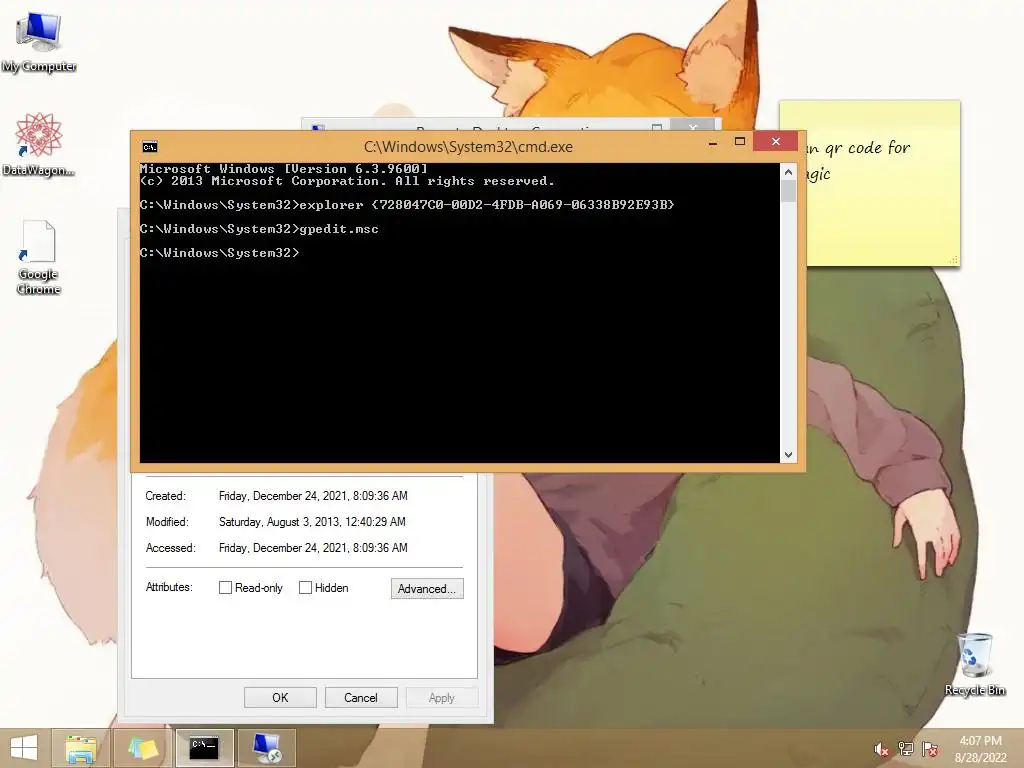Click the cmd scrollbar up arrow

[x=788, y=172]
